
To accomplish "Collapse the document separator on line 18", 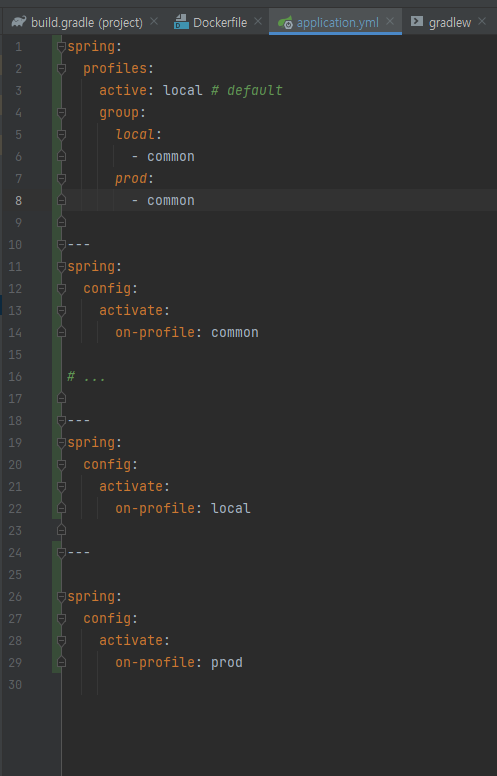I will 61,421.
